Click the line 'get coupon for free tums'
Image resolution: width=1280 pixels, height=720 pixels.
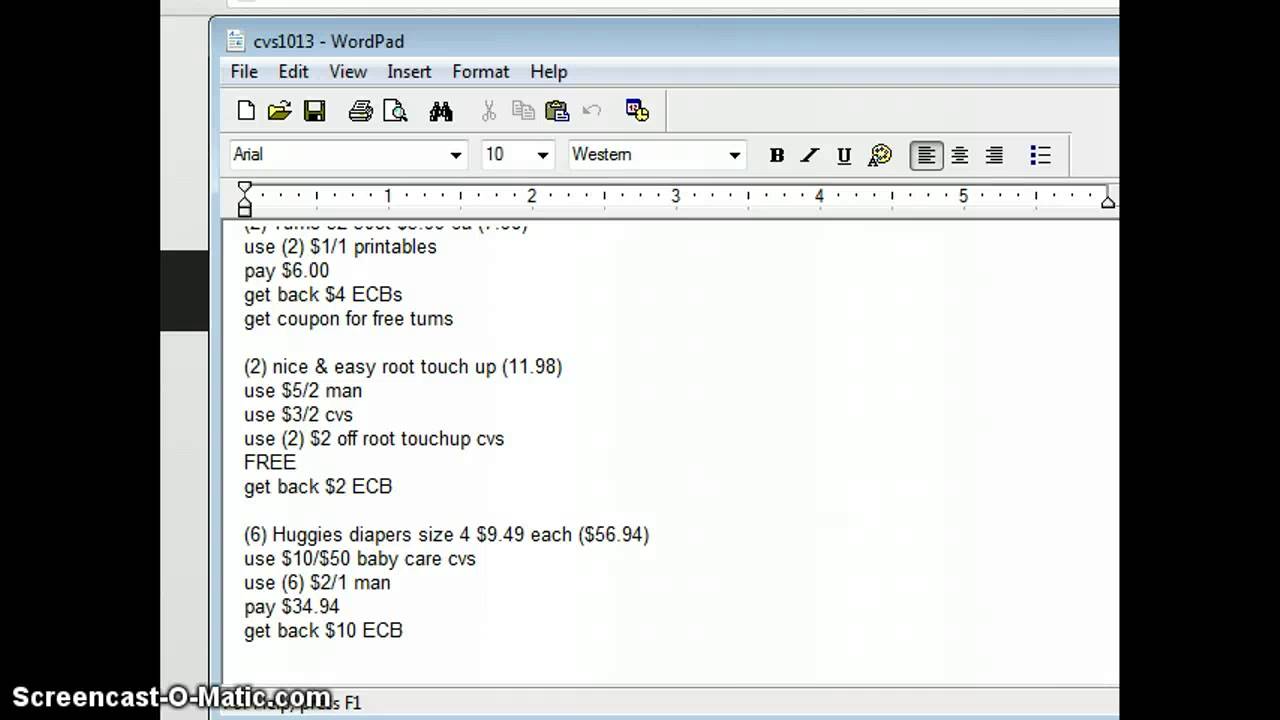[x=348, y=319]
